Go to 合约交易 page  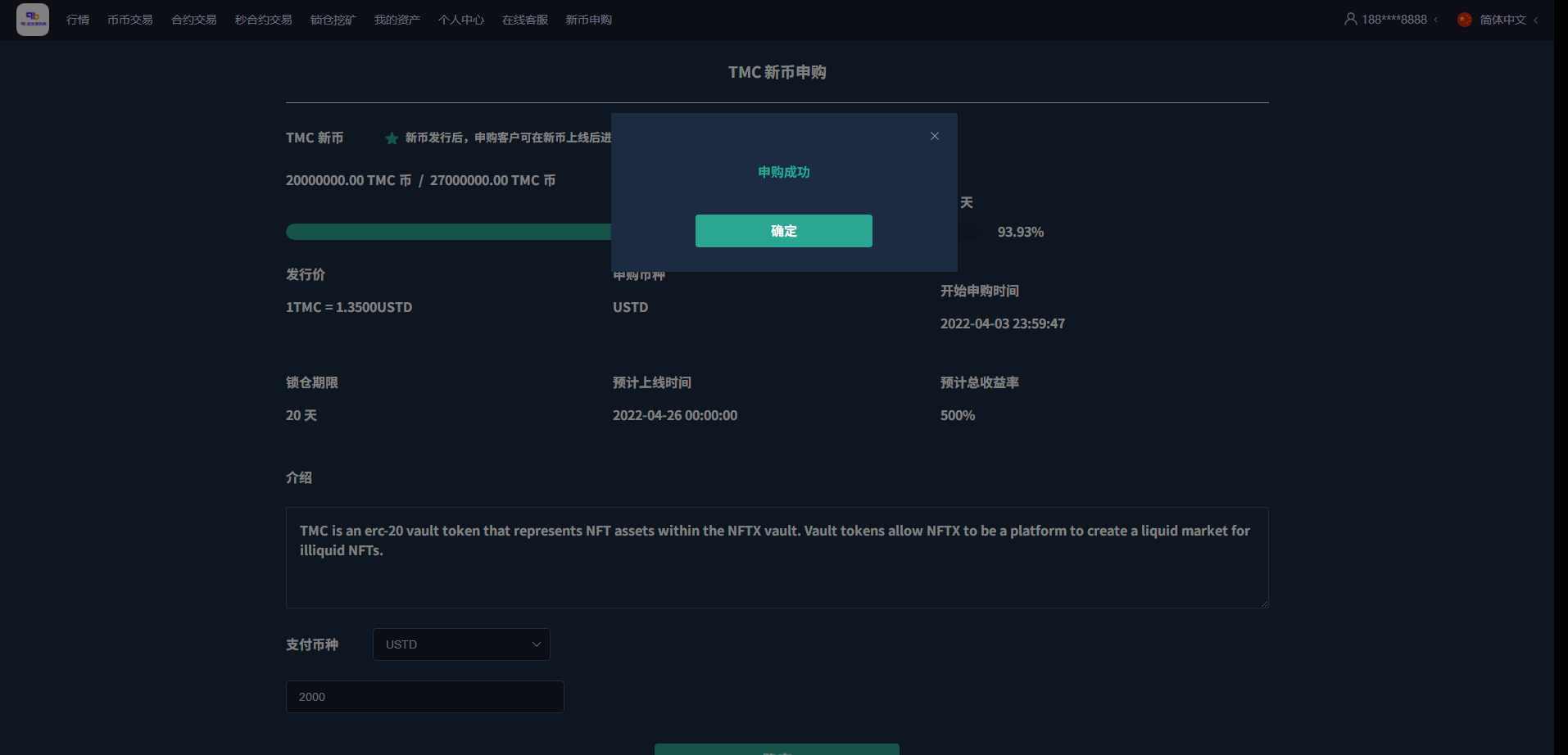coord(194,20)
